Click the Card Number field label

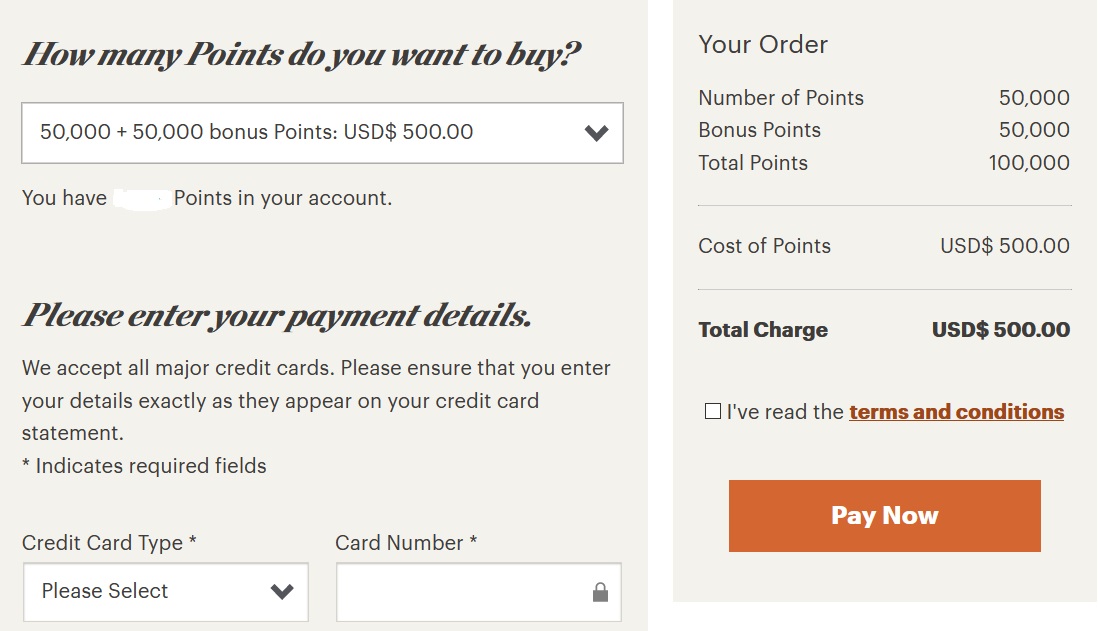pyautogui.click(x=406, y=543)
